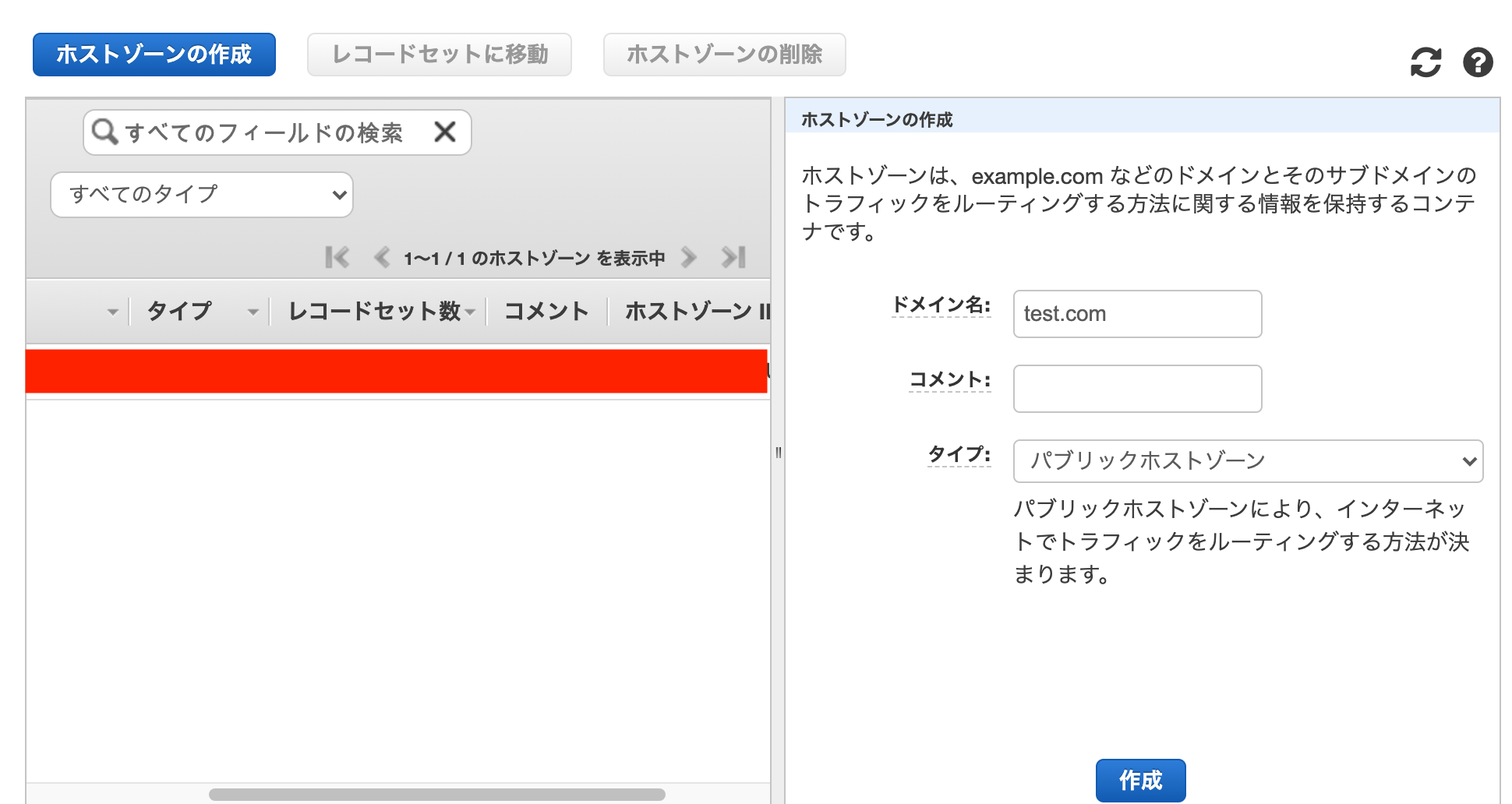Sort by the コメント column header

[545, 311]
